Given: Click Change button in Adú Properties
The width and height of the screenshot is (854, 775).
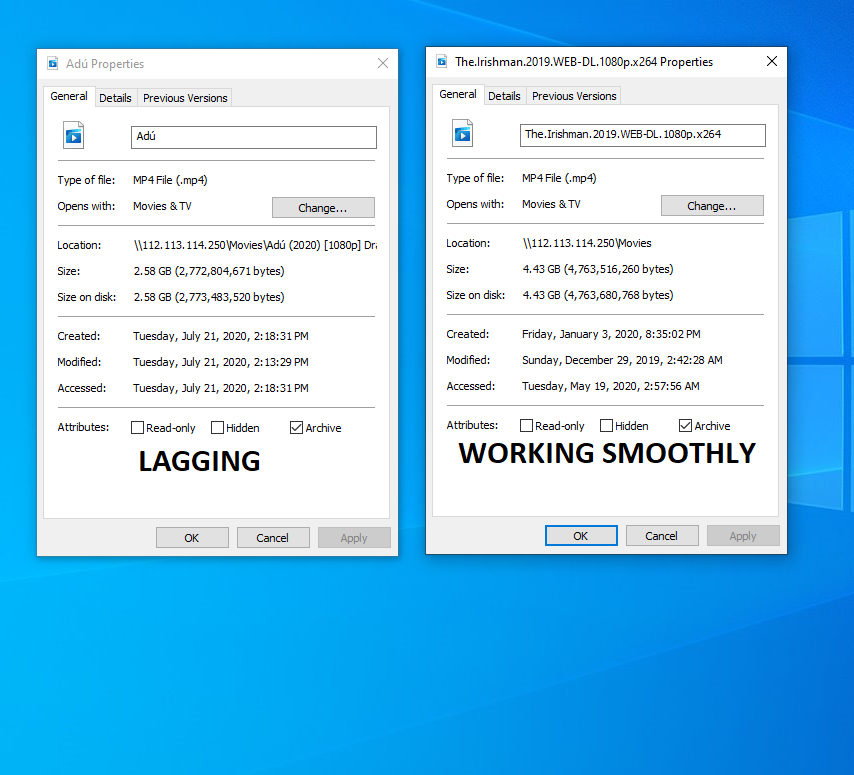Looking at the screenshot, I should tap(323, 208).
